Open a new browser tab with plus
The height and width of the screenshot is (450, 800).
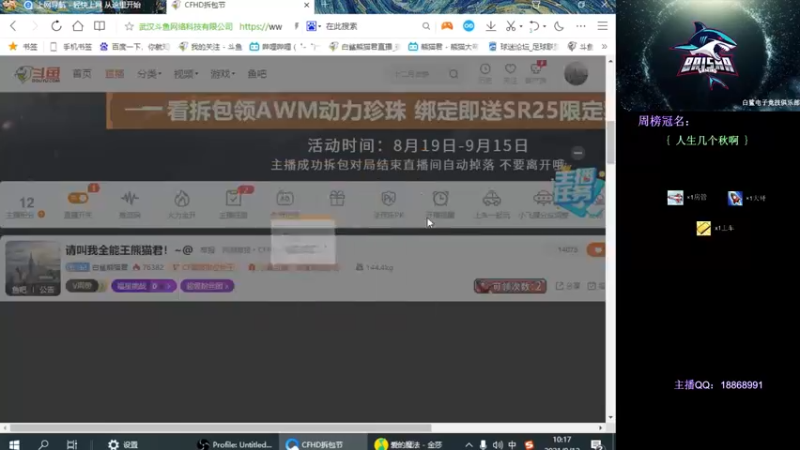(324, 5)
